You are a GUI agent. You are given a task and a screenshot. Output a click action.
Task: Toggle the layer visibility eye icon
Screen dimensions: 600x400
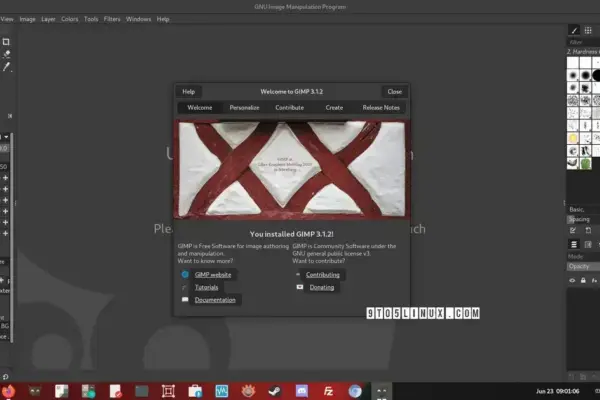pos(572,281)
